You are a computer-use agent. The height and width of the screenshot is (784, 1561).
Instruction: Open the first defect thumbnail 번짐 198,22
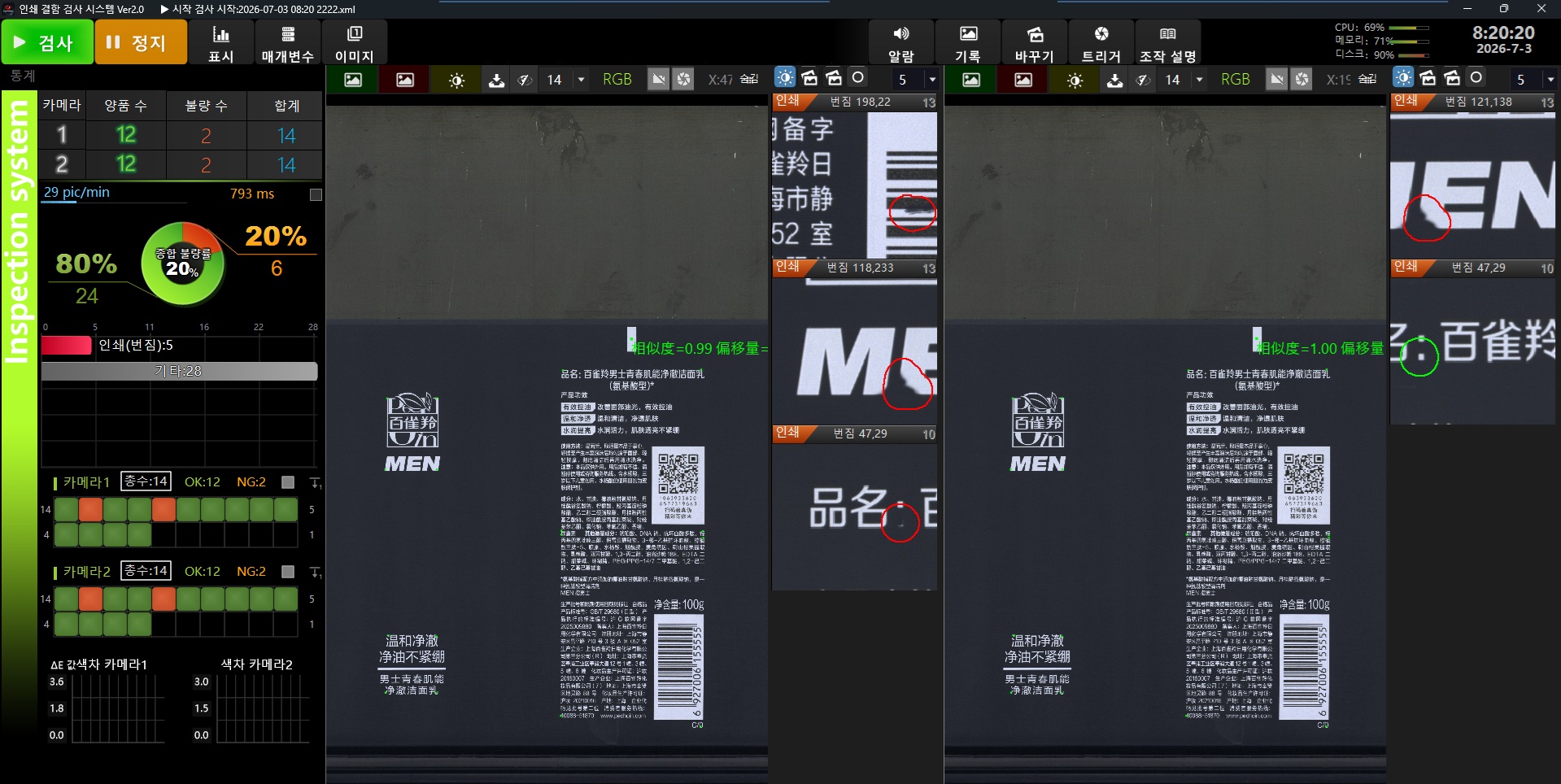[854, 176]
